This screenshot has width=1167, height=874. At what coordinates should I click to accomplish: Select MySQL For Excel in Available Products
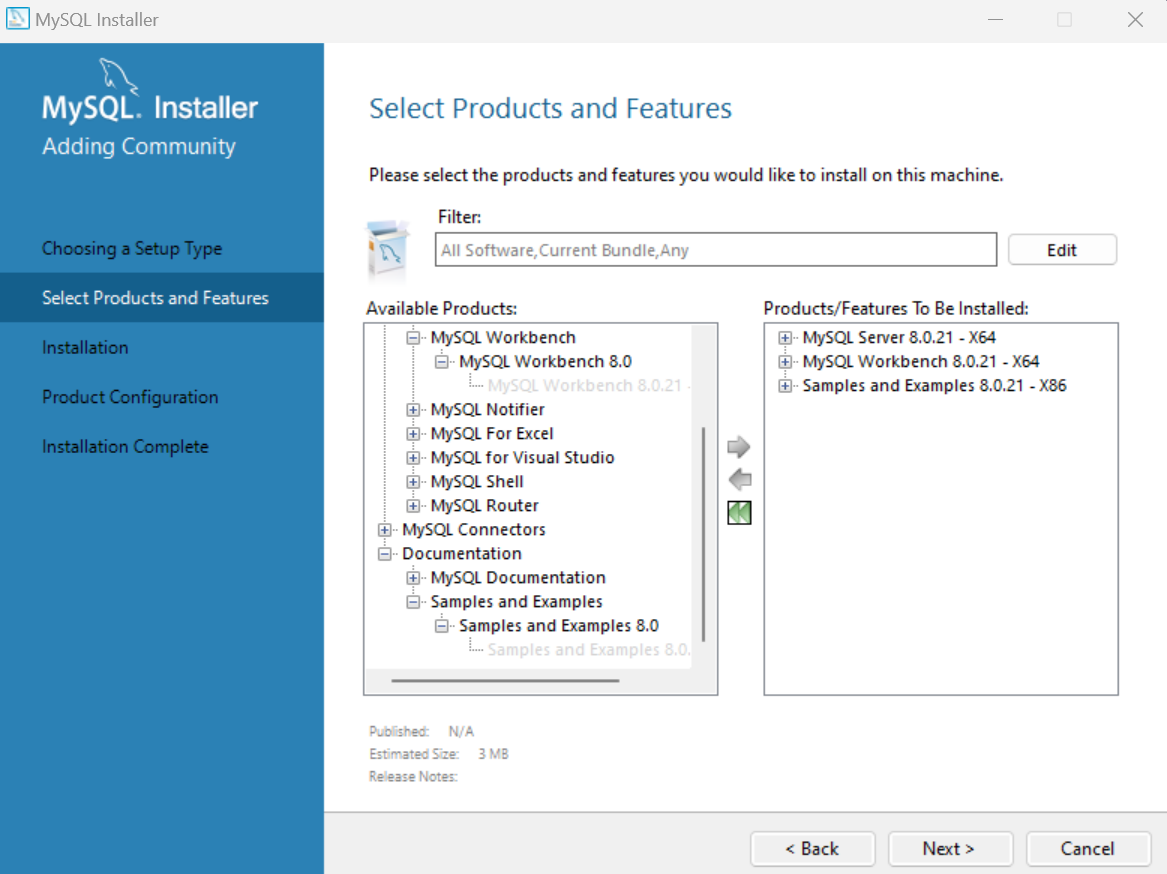click(x=492, y=433)
